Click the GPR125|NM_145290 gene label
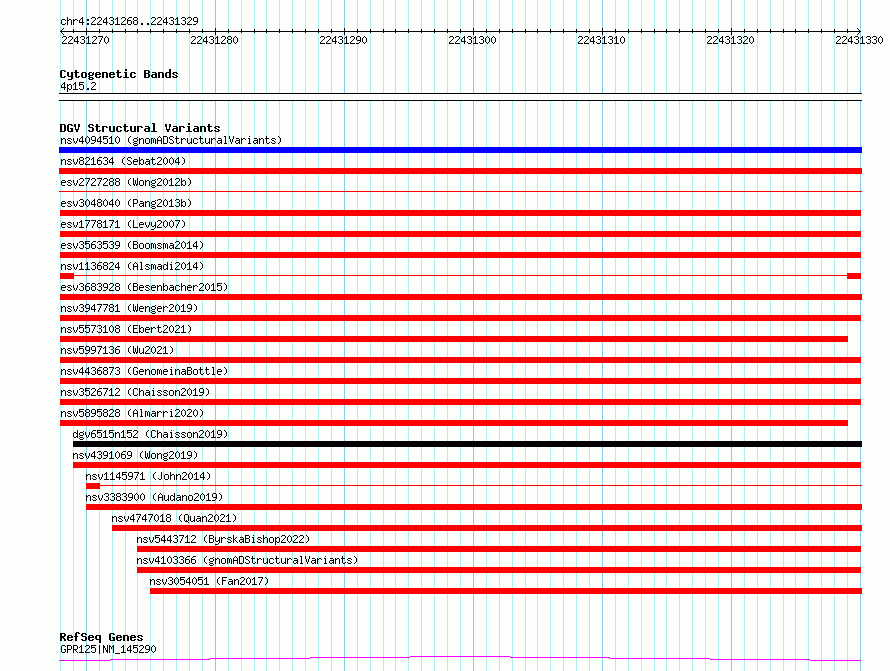 (x=108, y=649)
